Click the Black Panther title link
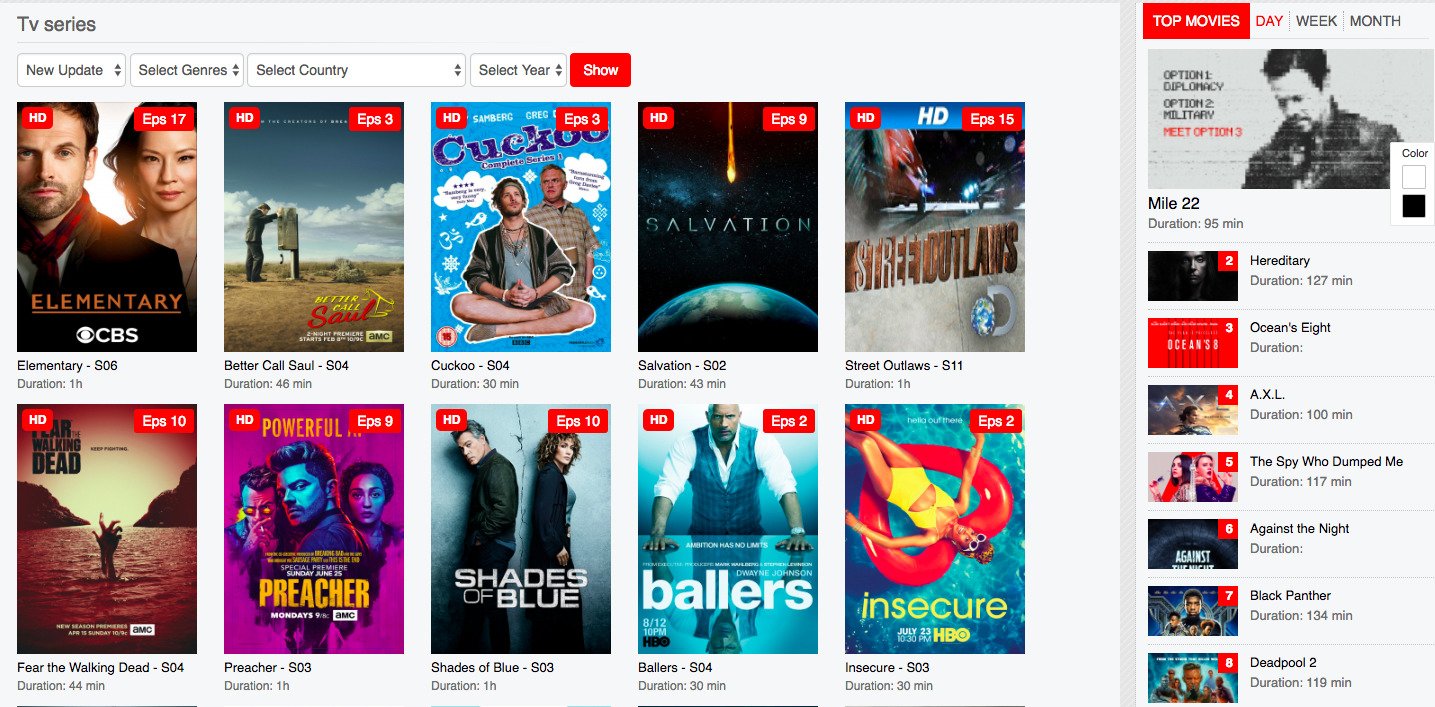This screenshot has height=707, width=1435. click(x=1290, y=596)
